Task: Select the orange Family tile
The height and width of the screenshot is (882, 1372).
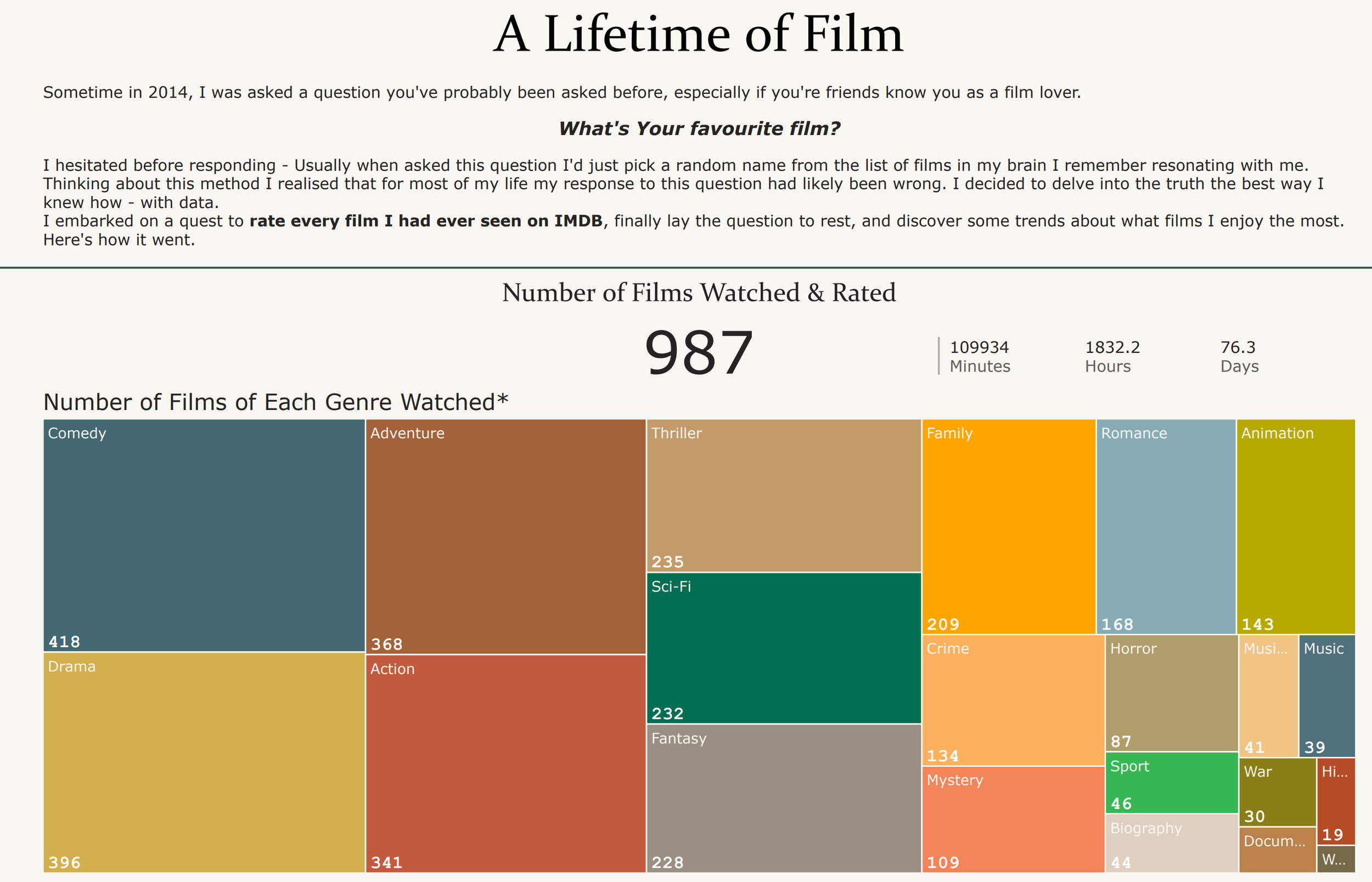Action: click(x=1008, y=526)
